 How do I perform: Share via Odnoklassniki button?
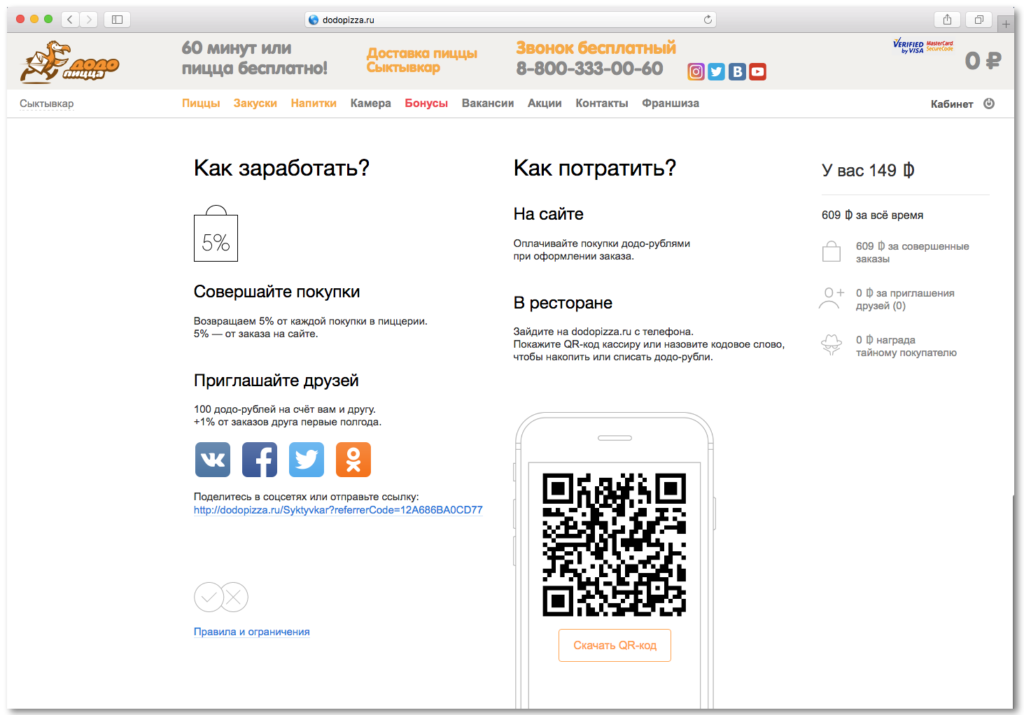[353, 460]
